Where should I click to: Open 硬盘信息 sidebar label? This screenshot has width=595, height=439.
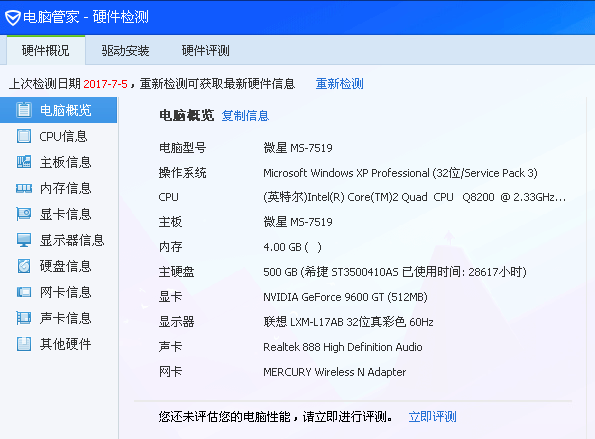point(66,266)
